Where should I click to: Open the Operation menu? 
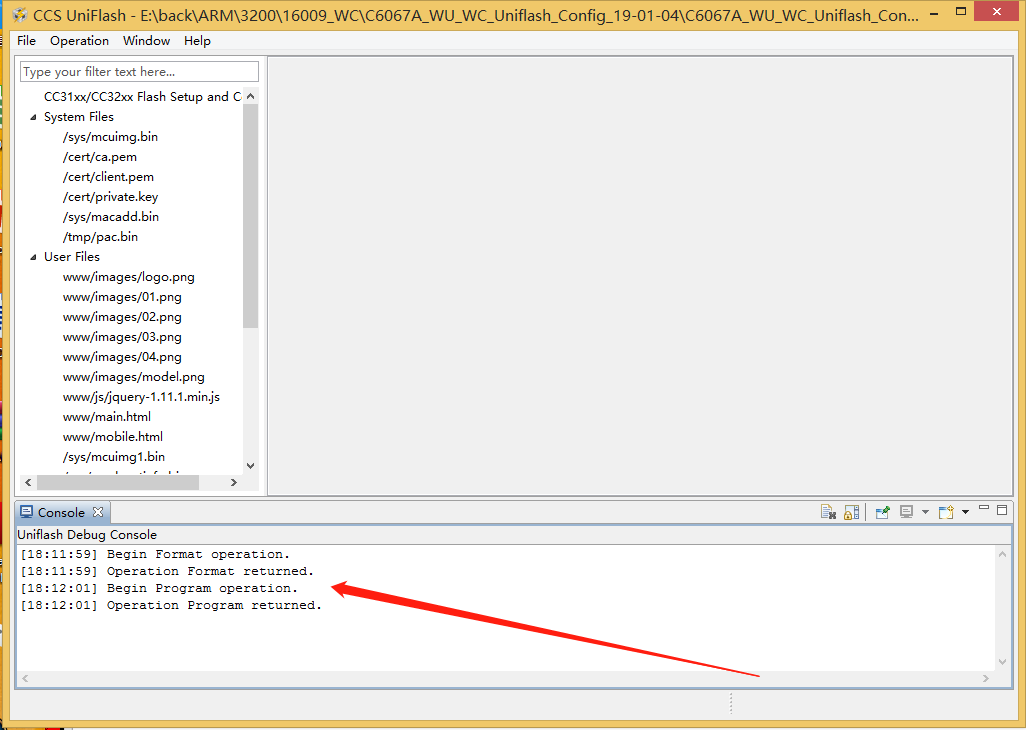pos(79,41)
